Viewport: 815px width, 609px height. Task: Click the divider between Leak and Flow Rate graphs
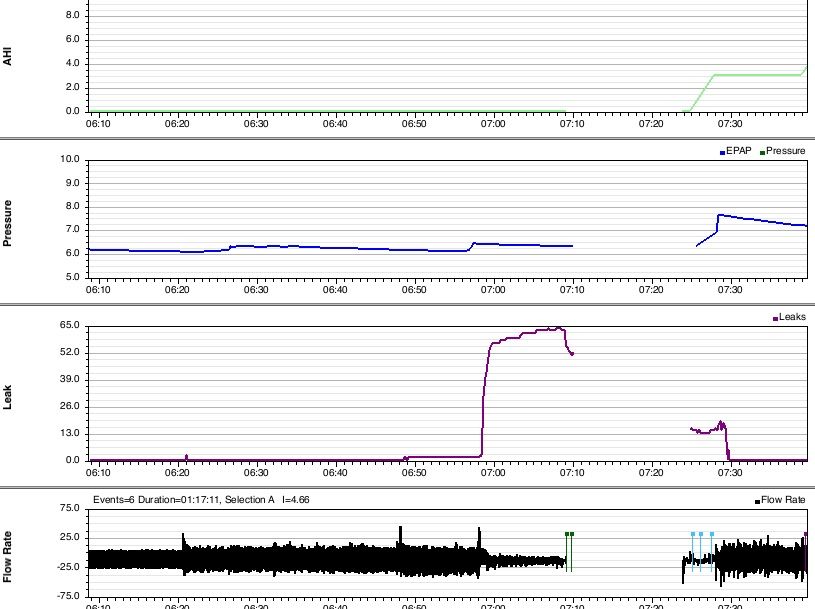(407, 488)
